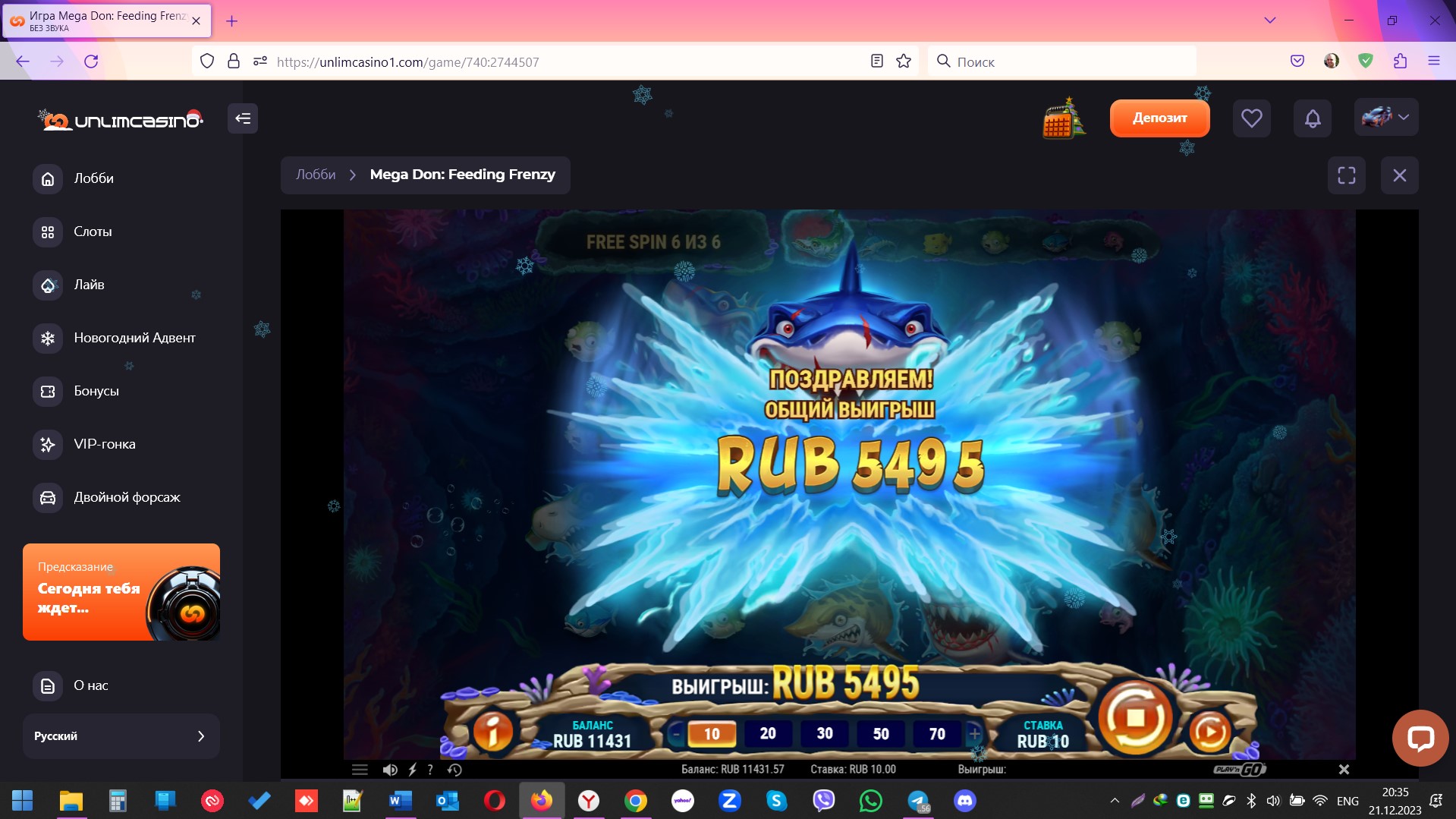Open the advent calendar gift icon
Viewport: 1456px width, 819px height.
coord(1064,118)
